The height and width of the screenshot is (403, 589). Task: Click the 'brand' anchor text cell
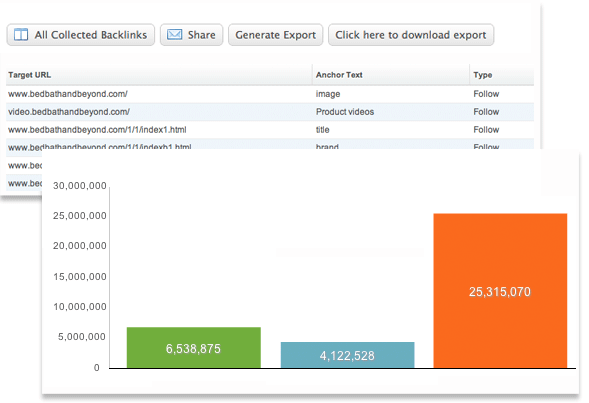(x=327, y=146)
